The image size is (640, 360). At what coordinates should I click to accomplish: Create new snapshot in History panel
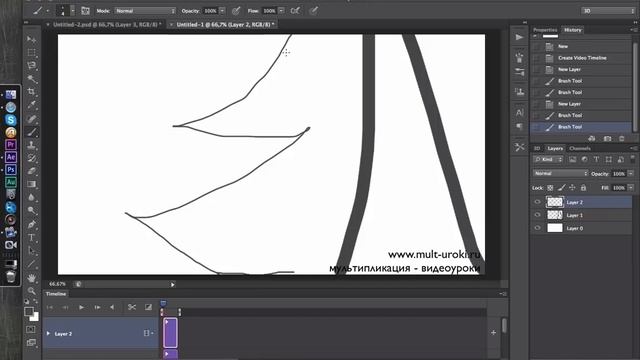point(607,139)
